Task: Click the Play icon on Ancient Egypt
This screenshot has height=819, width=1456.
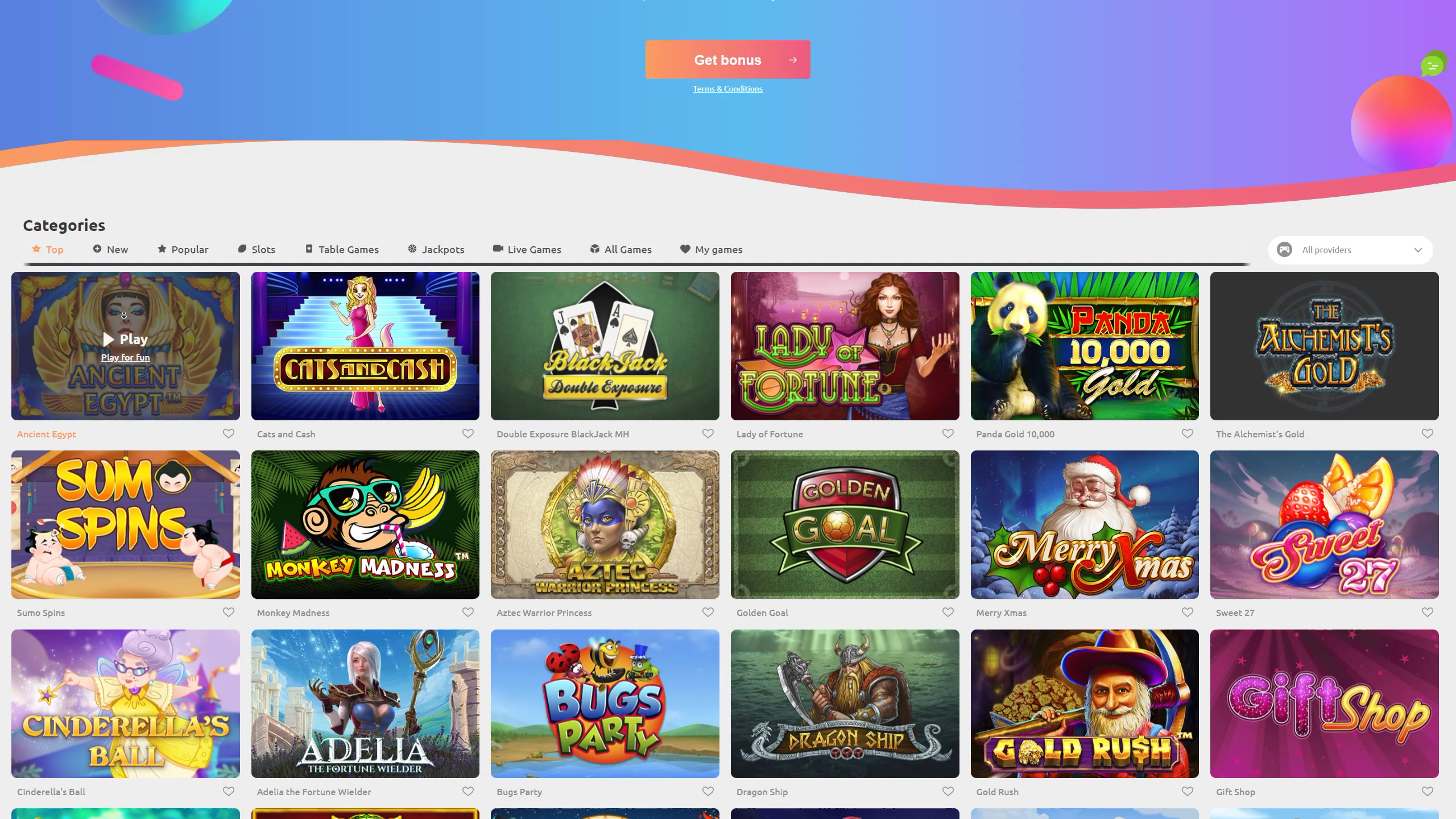Action: tap(108, 340)
